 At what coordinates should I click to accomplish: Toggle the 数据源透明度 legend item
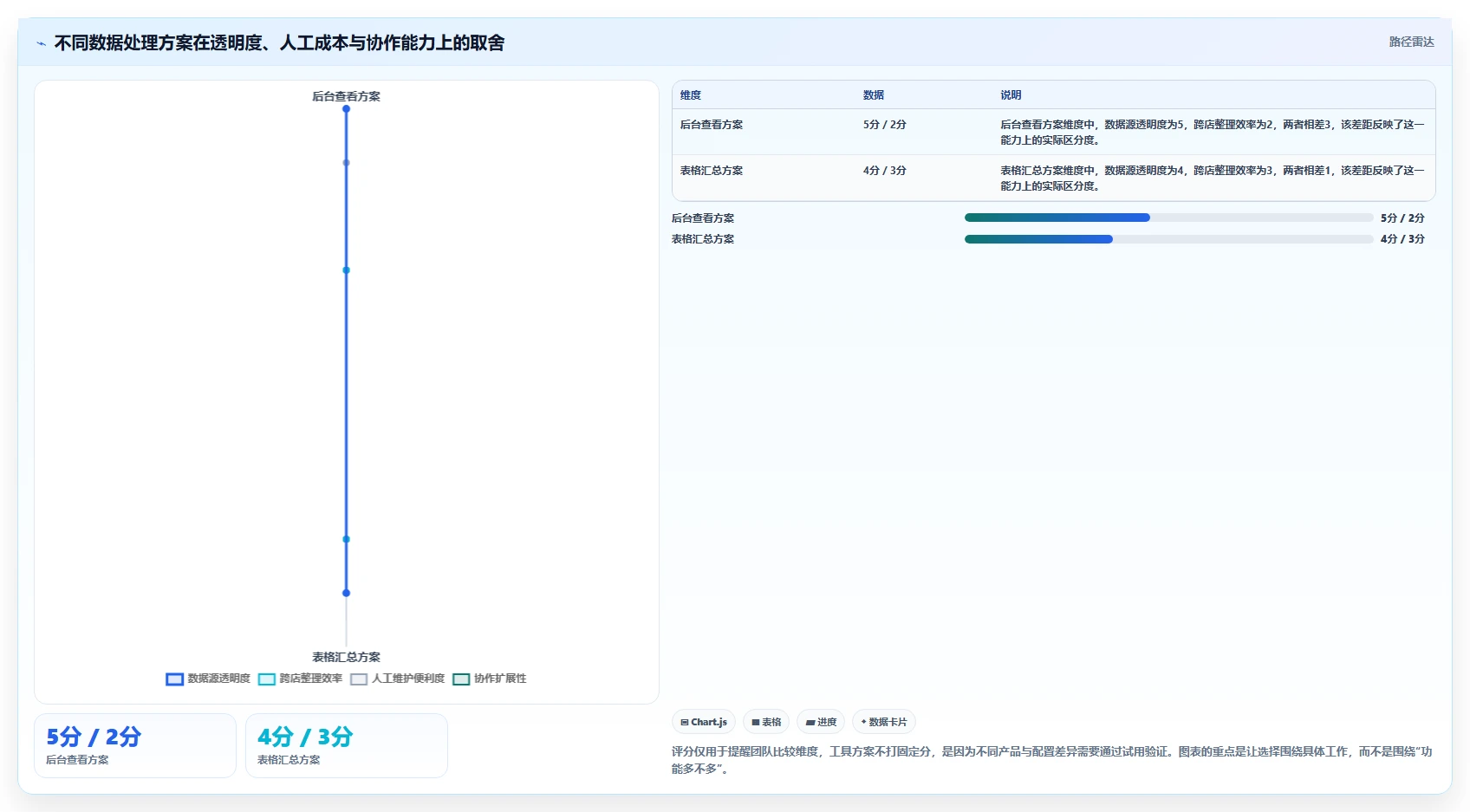[x=208, y=679]
